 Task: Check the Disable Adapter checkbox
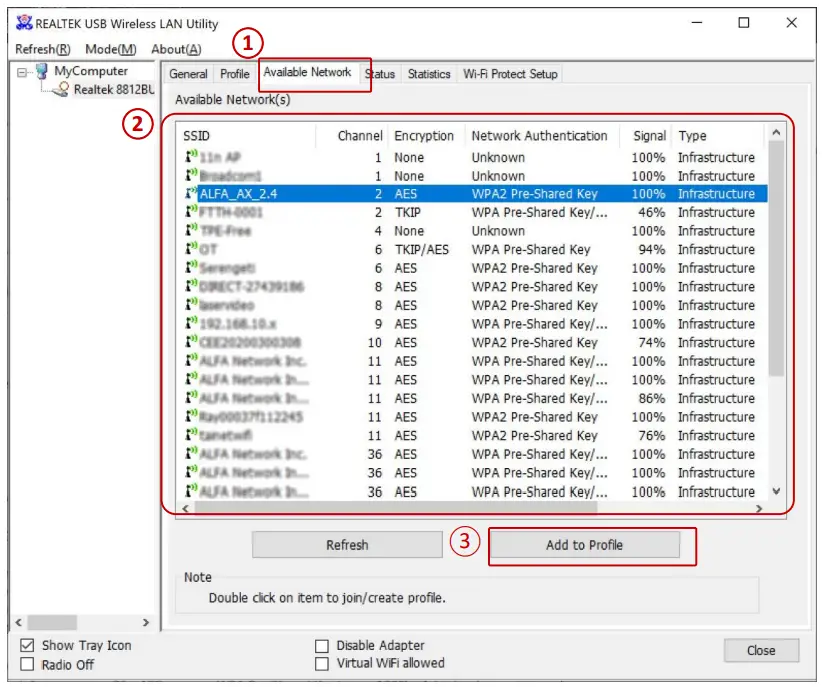(x=322, y=646)
